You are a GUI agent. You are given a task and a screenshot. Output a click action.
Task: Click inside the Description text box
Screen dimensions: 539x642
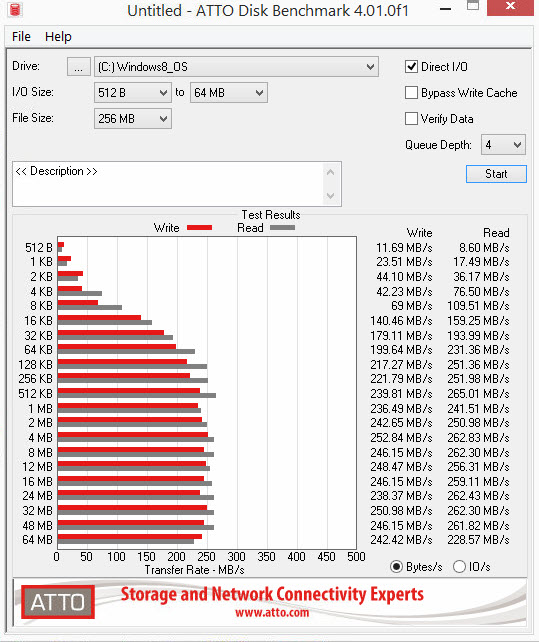tap(168, 184)
